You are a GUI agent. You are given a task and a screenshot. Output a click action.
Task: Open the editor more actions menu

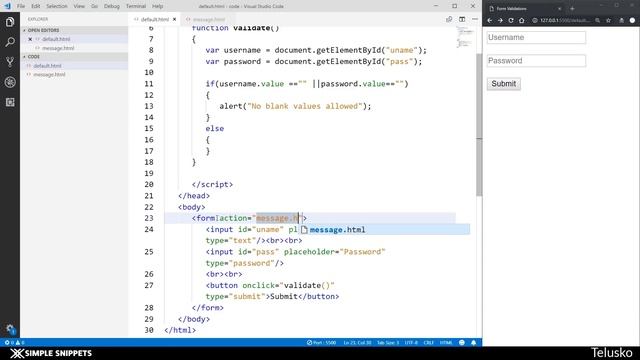click(x=475, y=19)
